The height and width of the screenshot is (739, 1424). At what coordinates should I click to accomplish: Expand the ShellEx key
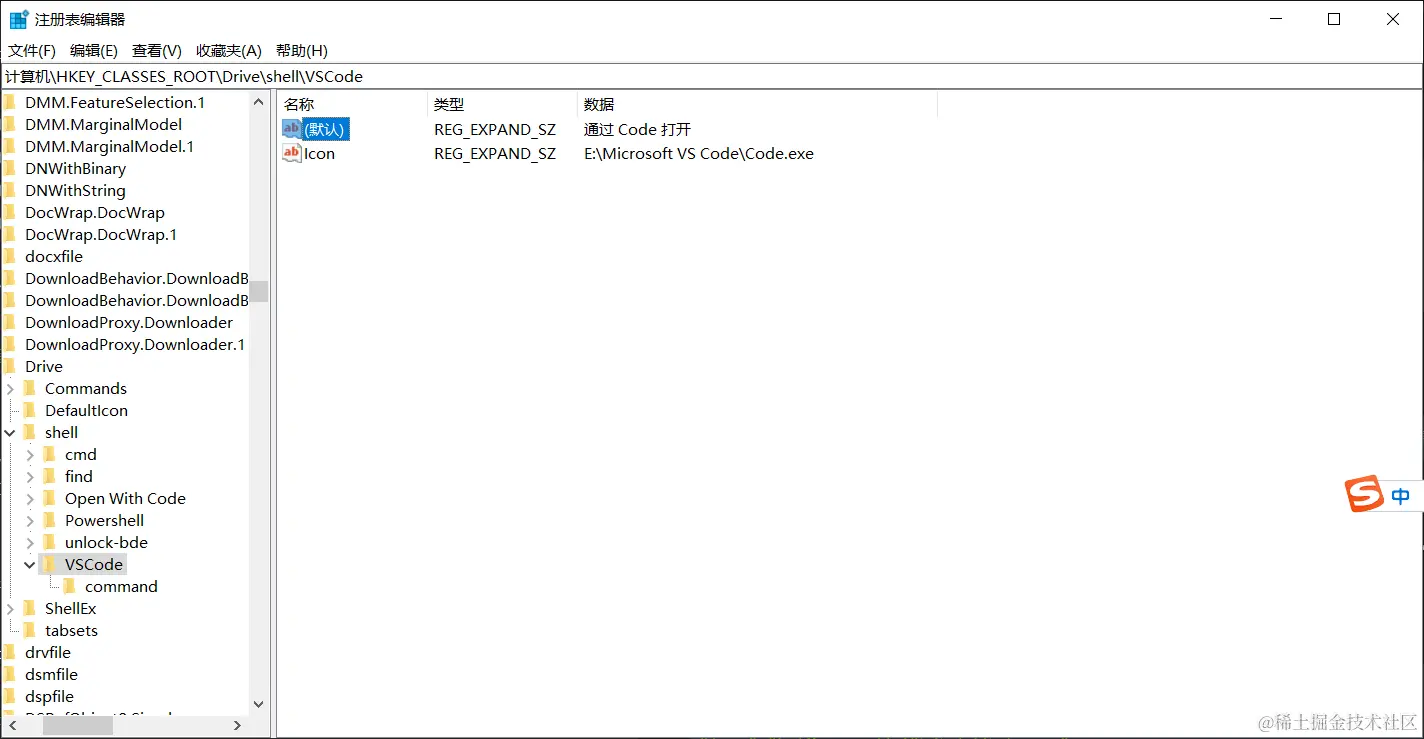pos(10,609)
